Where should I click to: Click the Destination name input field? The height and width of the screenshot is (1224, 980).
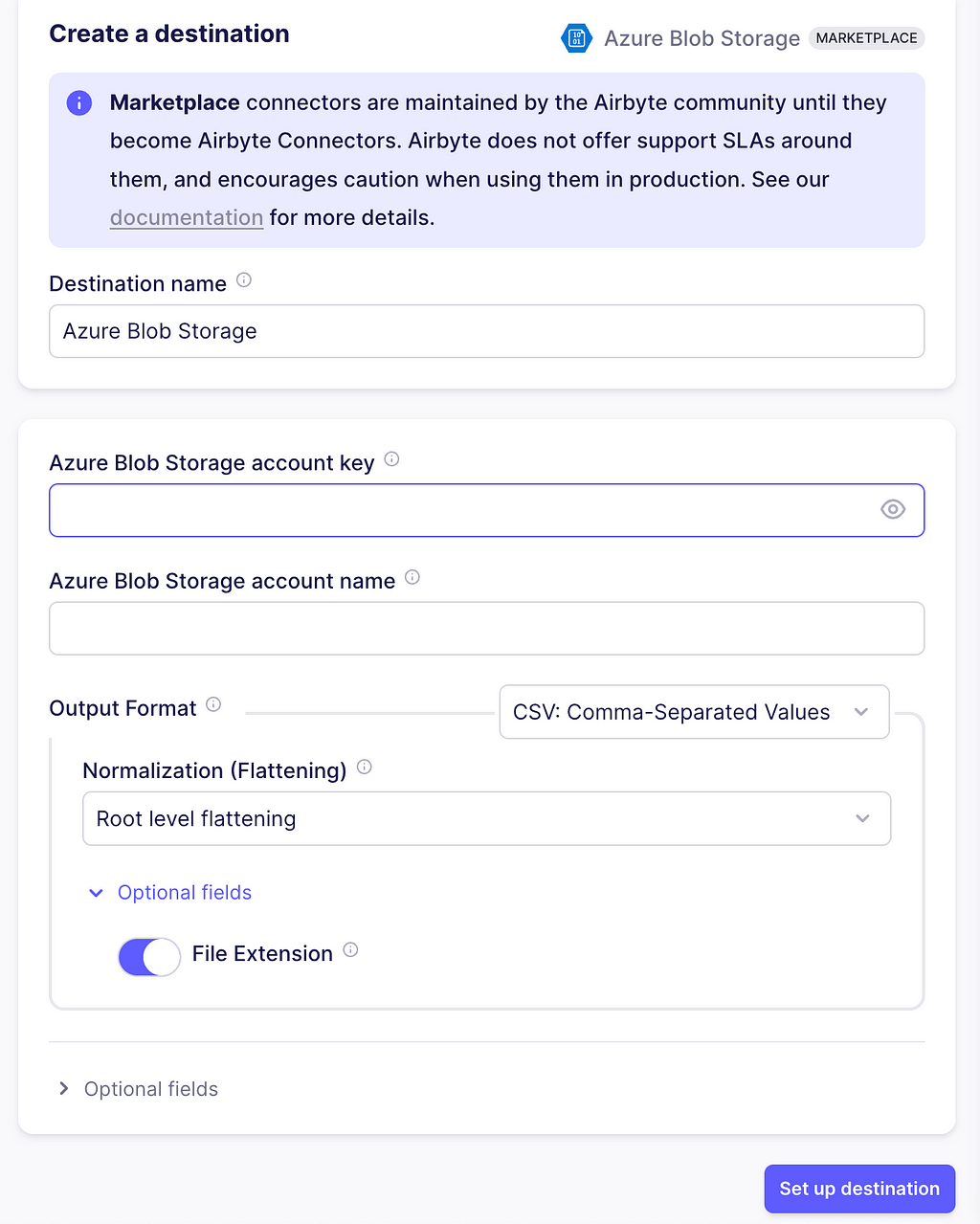(486, 331)
